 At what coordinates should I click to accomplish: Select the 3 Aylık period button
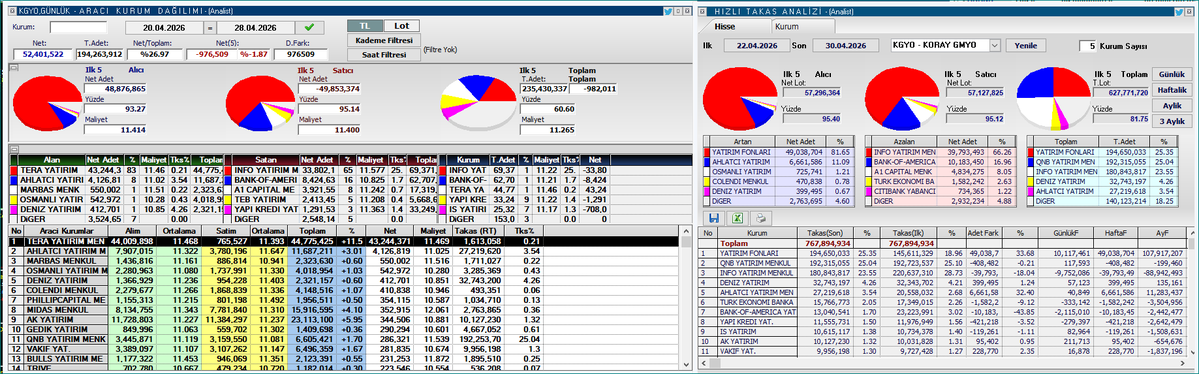pyautogui.click(x=1171, y=121)
